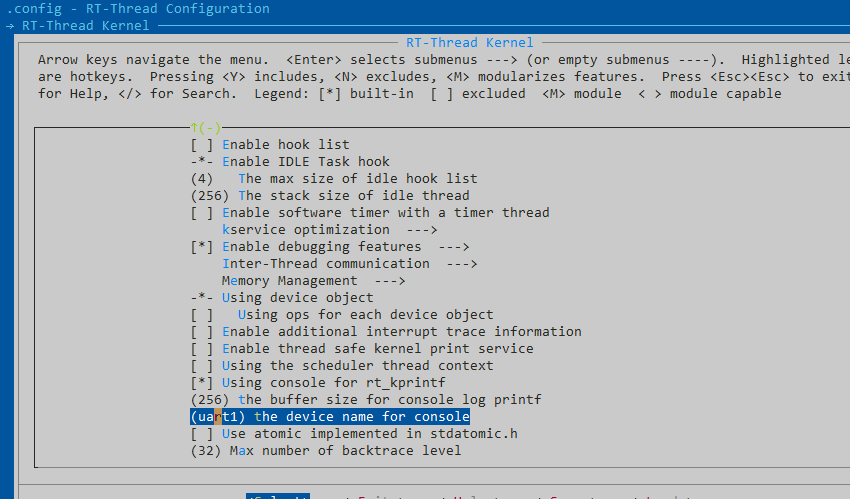Toggle Enable software timer with a timer thread
The height and width of the screenshot is (499, 850).
pos(202,212)
